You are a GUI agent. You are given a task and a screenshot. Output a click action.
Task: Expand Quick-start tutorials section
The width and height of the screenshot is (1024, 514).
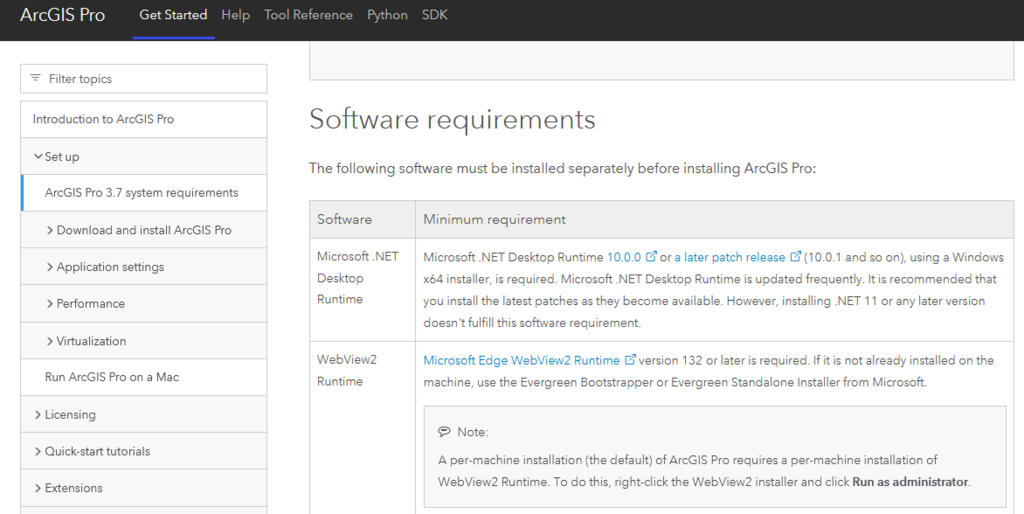38,451
